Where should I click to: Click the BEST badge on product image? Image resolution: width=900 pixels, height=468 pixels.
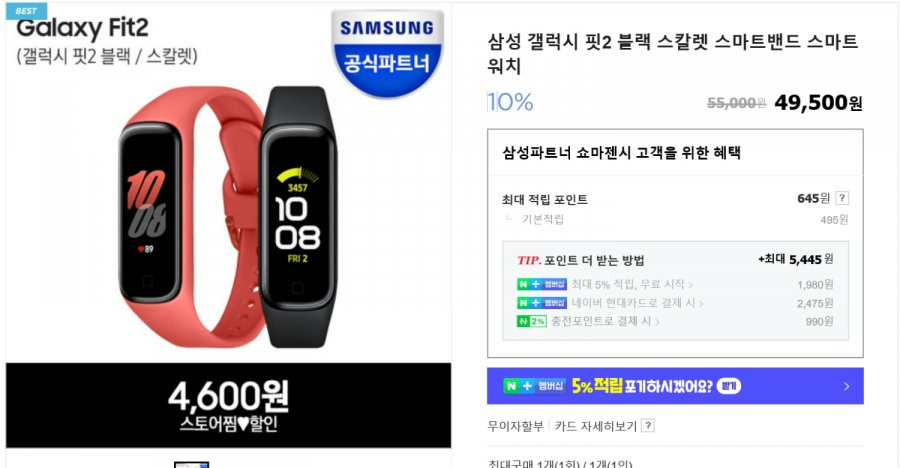(26, 11)
